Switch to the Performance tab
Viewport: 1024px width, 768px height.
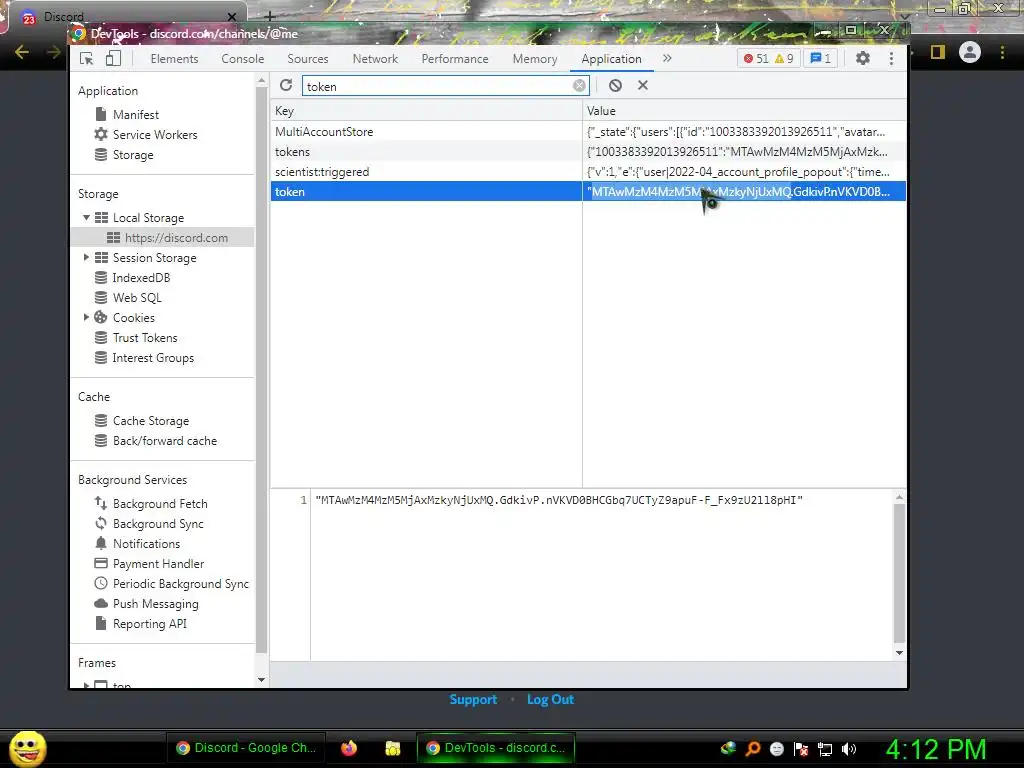pyautogui.click(x=455, y=59)
